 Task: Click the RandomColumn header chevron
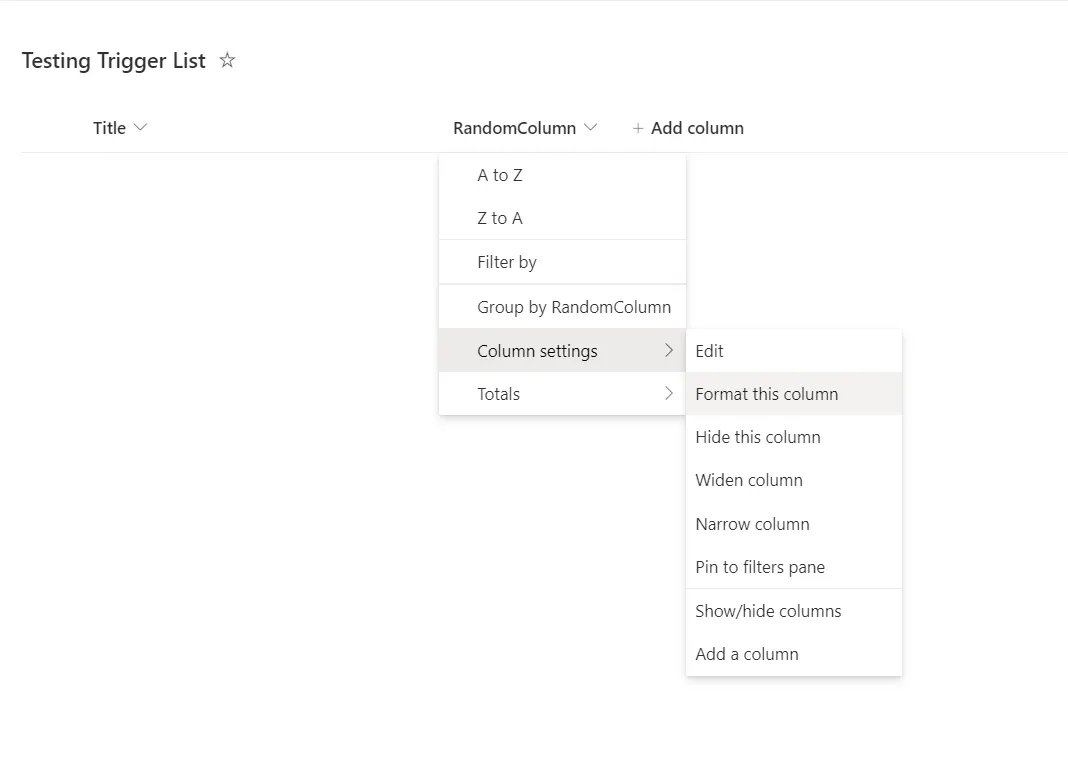(590, 128)
